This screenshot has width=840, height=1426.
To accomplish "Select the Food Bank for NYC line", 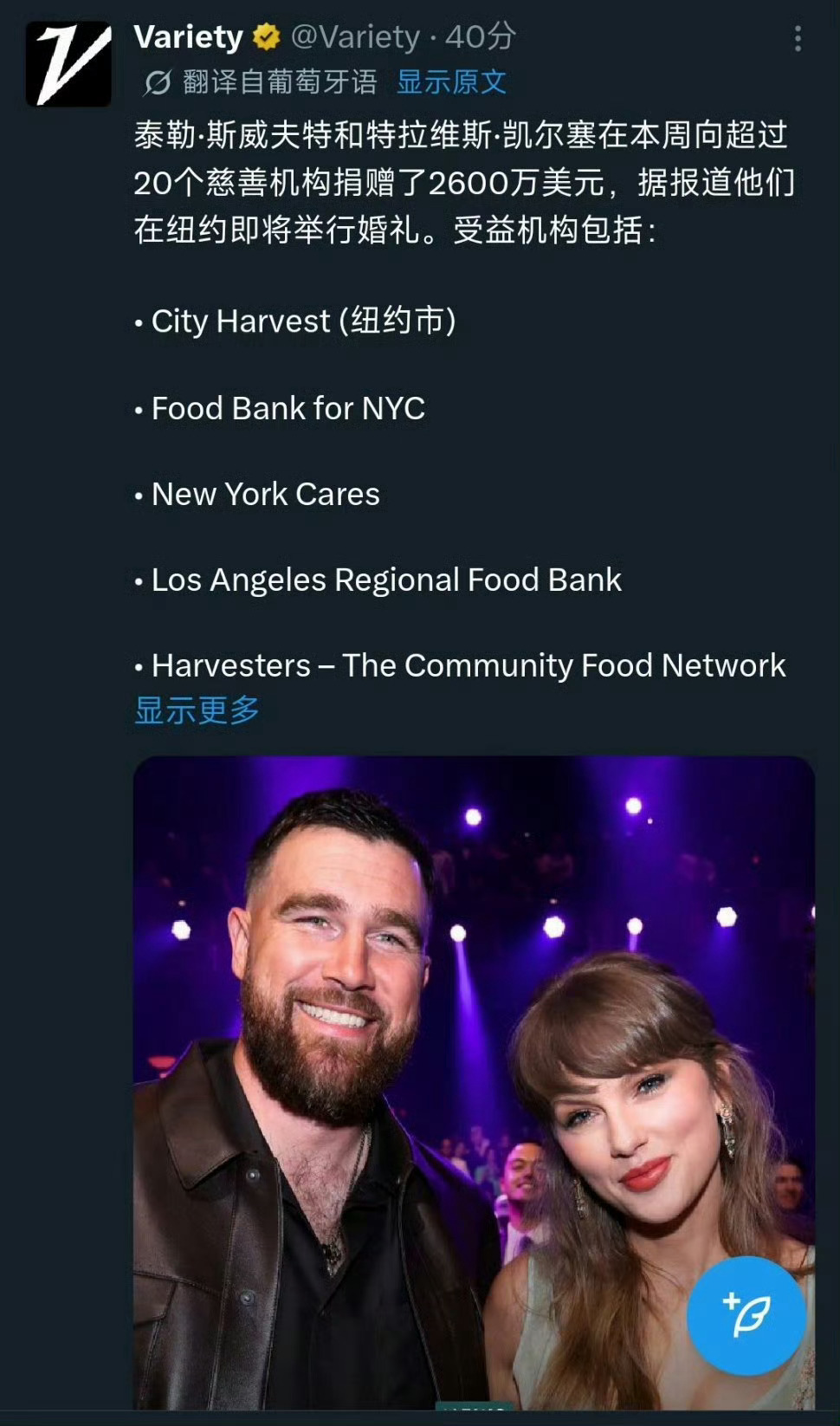I will 280,408.
